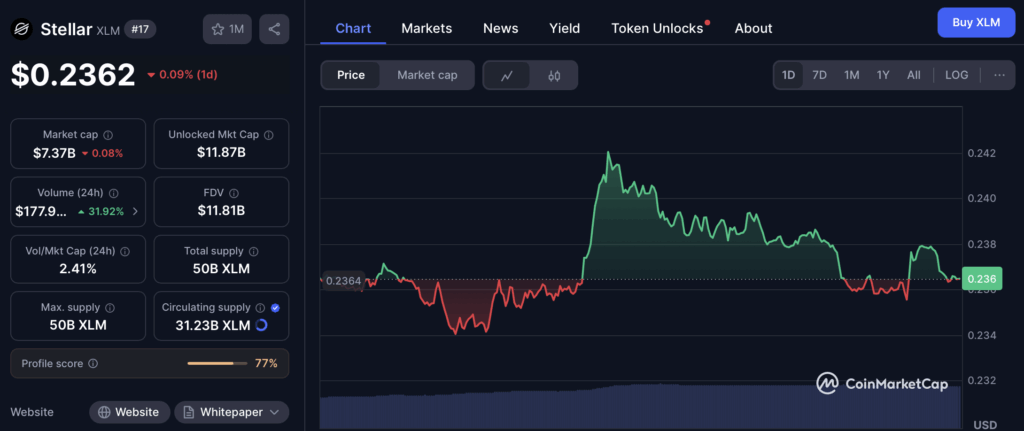
Task: Click info icon next to Circulating supply
Action: tap(260, 308)
